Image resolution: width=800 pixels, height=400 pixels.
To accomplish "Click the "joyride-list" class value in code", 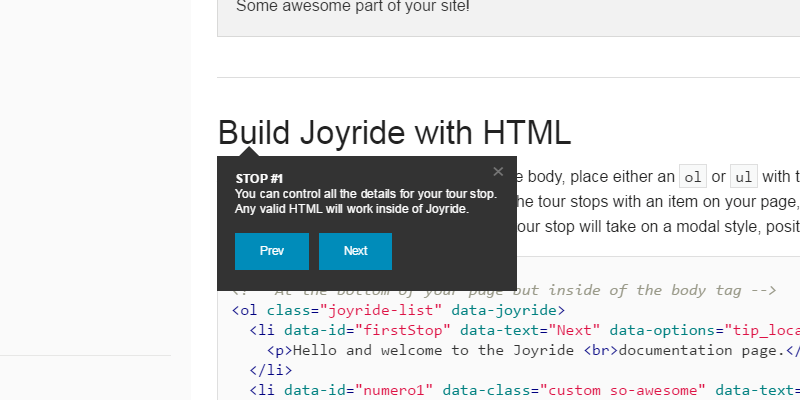I will click(382, 310).
